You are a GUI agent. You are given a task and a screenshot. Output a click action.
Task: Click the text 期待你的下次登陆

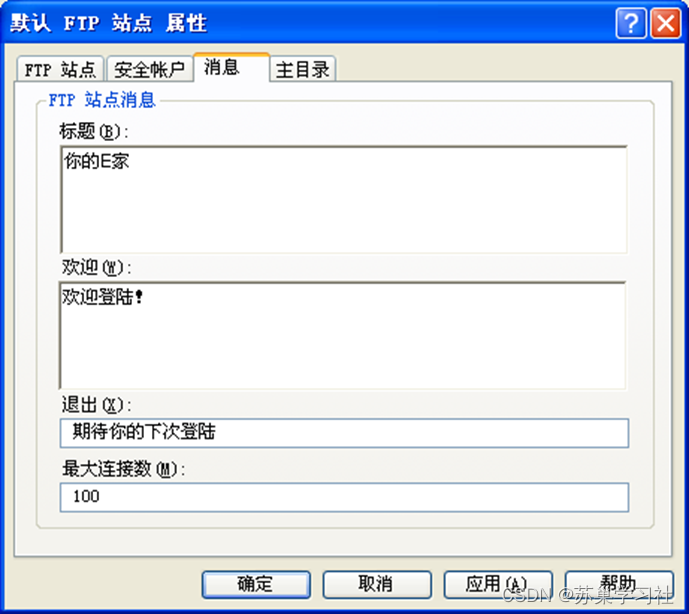144,432
